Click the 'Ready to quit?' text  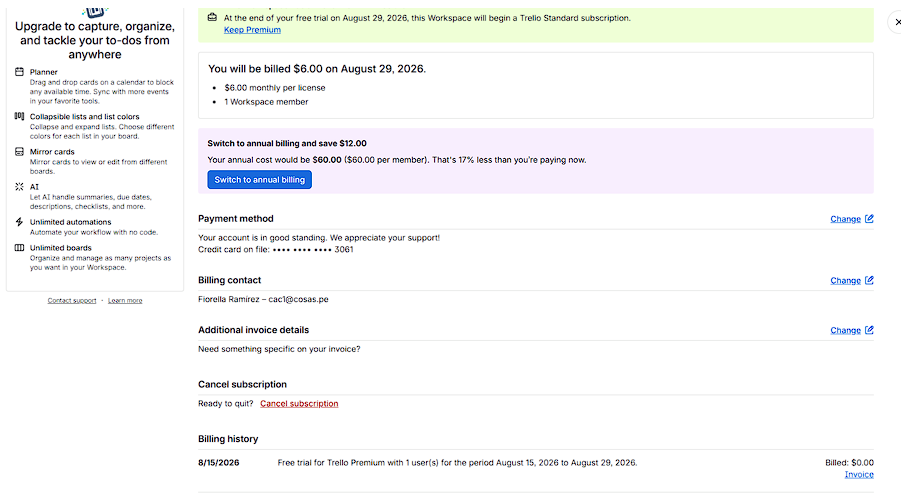coord(226,403)
